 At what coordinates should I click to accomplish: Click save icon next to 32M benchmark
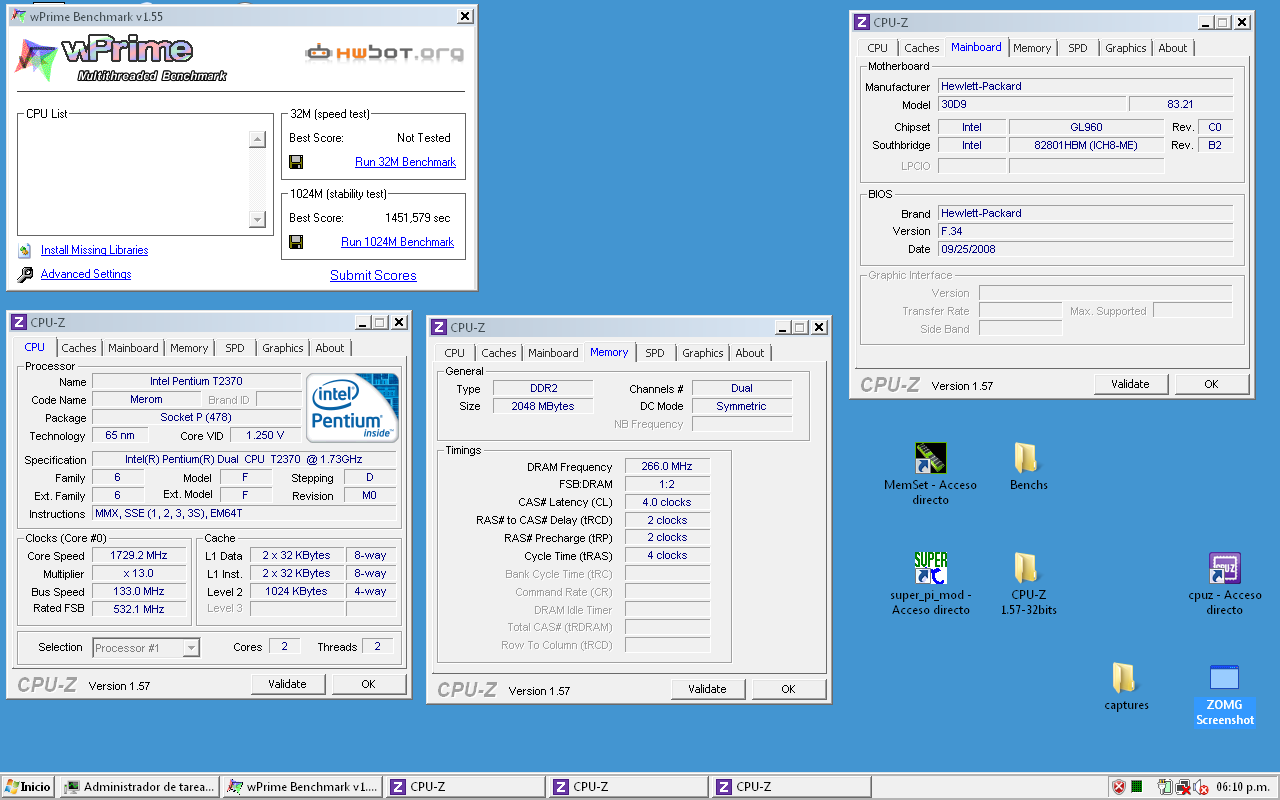click(x=296, y=162)
